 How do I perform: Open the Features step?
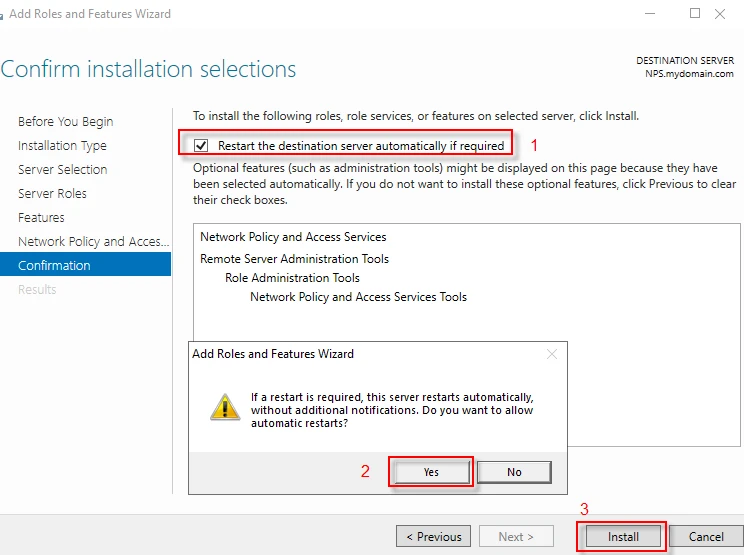(41, 218)
